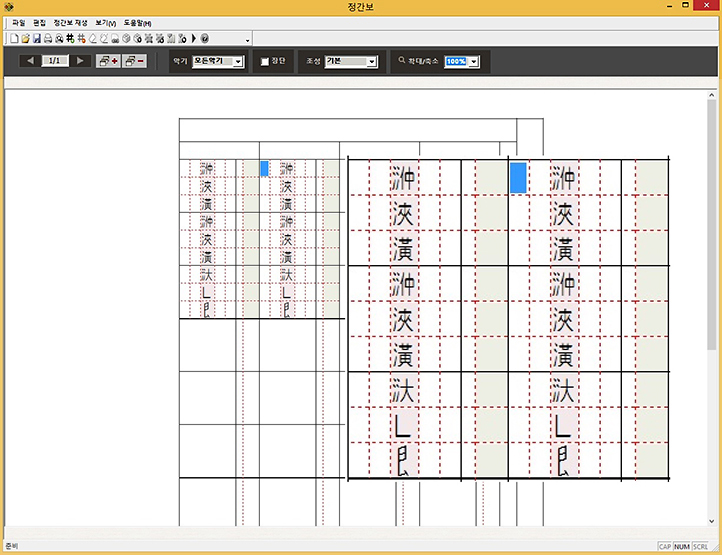Click the vertical scrollbar thumb
The image size is (722, 555).
click(x=711, y=225)
